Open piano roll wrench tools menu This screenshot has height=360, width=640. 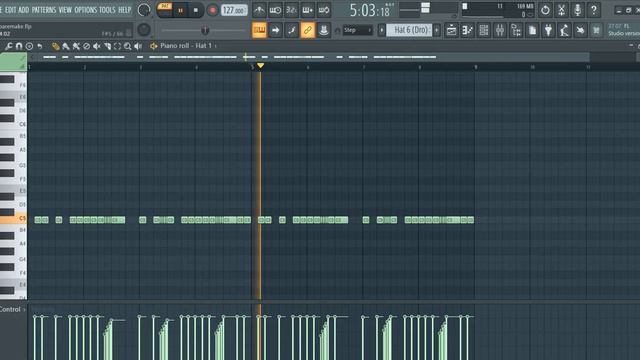pyautogui.click(x=9, y=47)
